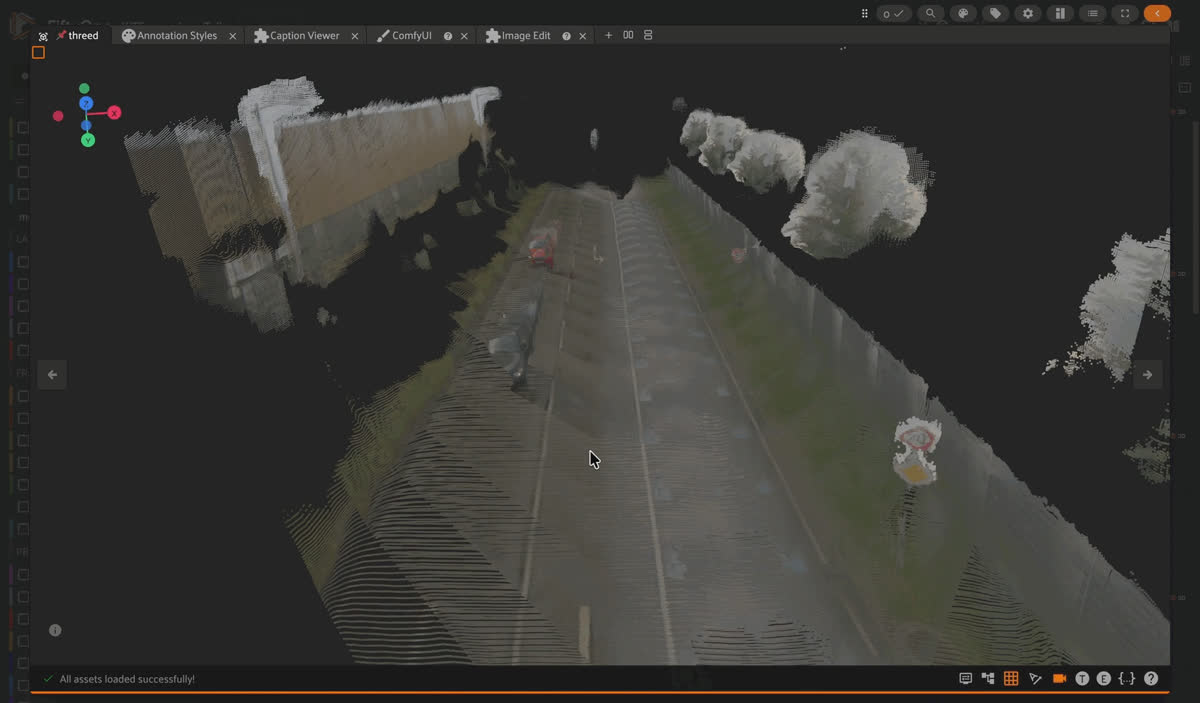Image resolution: width=1200 pixels, height=703 pixels.
Task: Open display settings gear
Action: pos(1028,13)
